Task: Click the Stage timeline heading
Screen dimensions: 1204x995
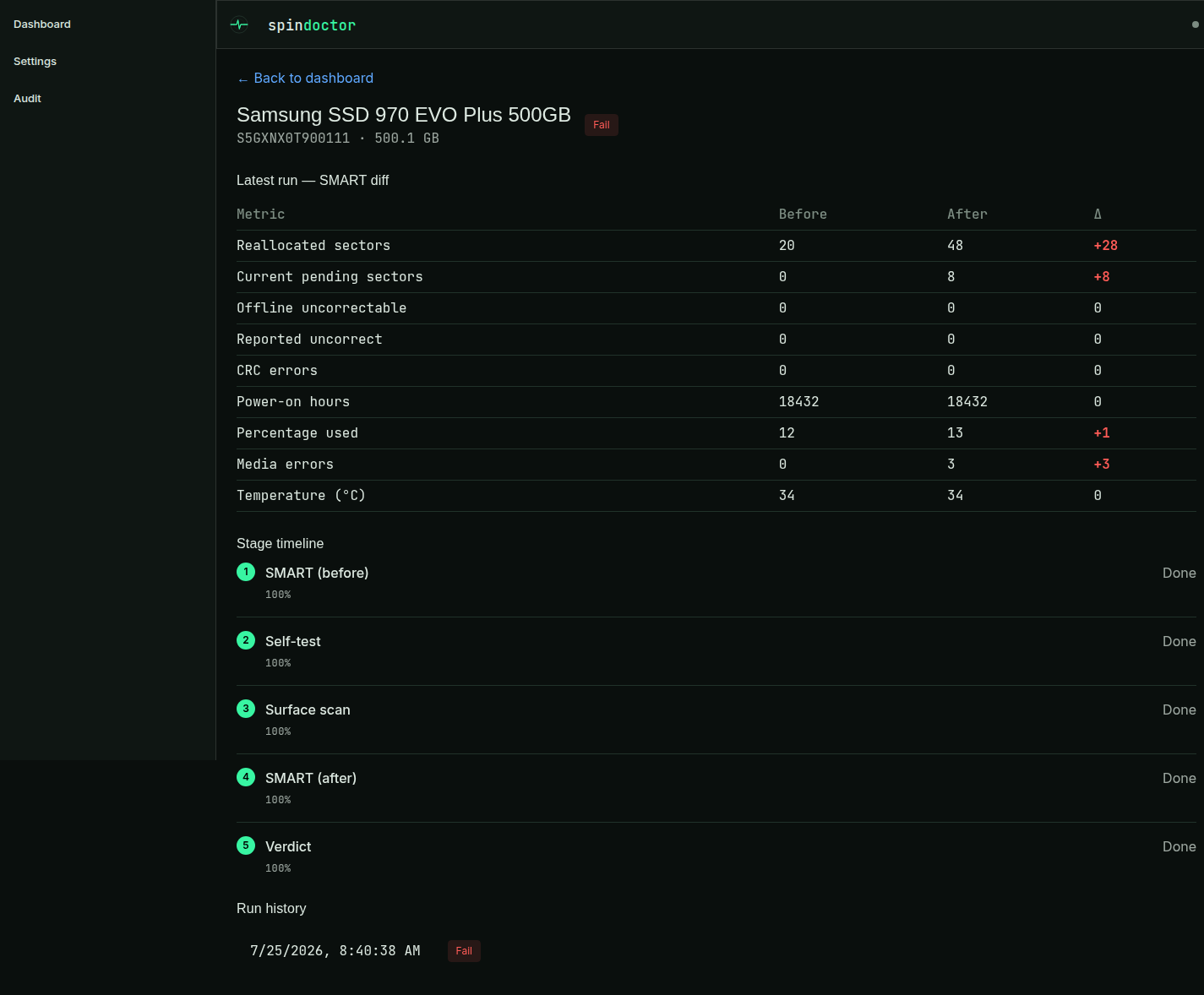Action: coord(281,544)
